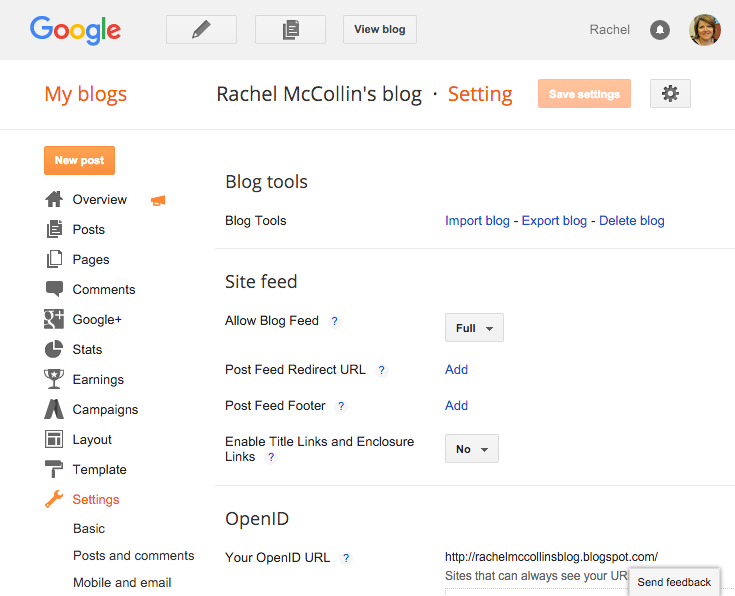The width and height of the screenshot is (735, 596).
Task: Click the Campaigns AdWords icon
Action: (53, 409)
